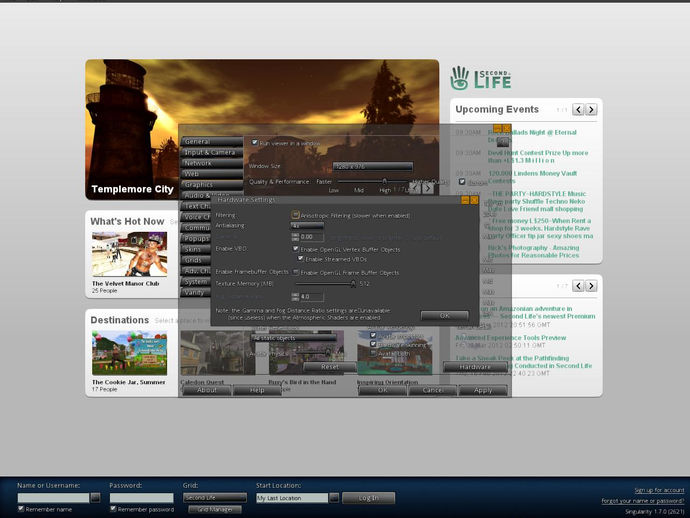Screen dimensions: 690x518
Task: Click the Start Location text field
Action: tap(292, 498)
